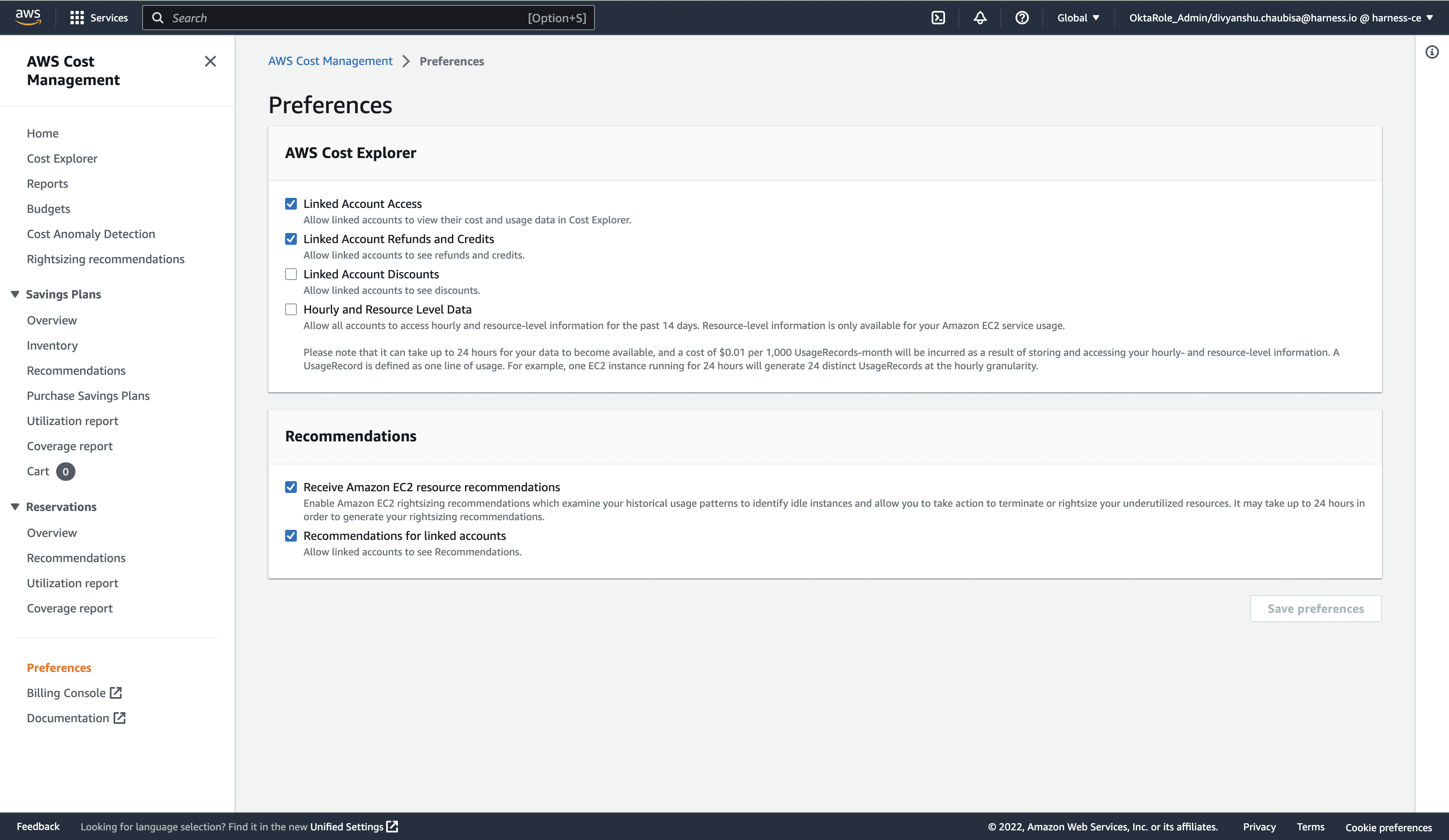Close the AWS Cost Management sidebar
Screen dimensions: 1449x840
click(210, 62)
